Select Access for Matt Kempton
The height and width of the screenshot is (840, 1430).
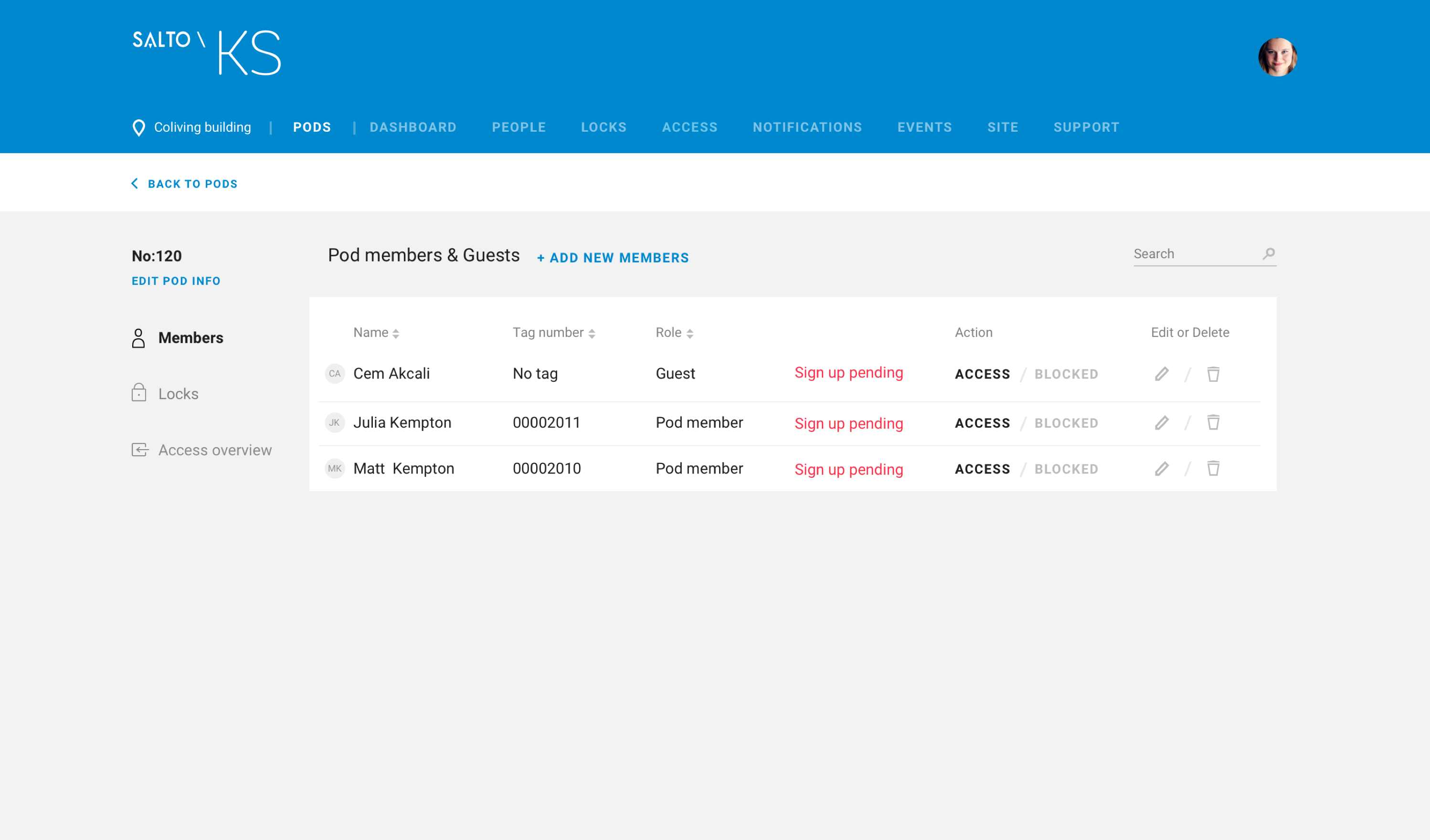tap(982, 469)
